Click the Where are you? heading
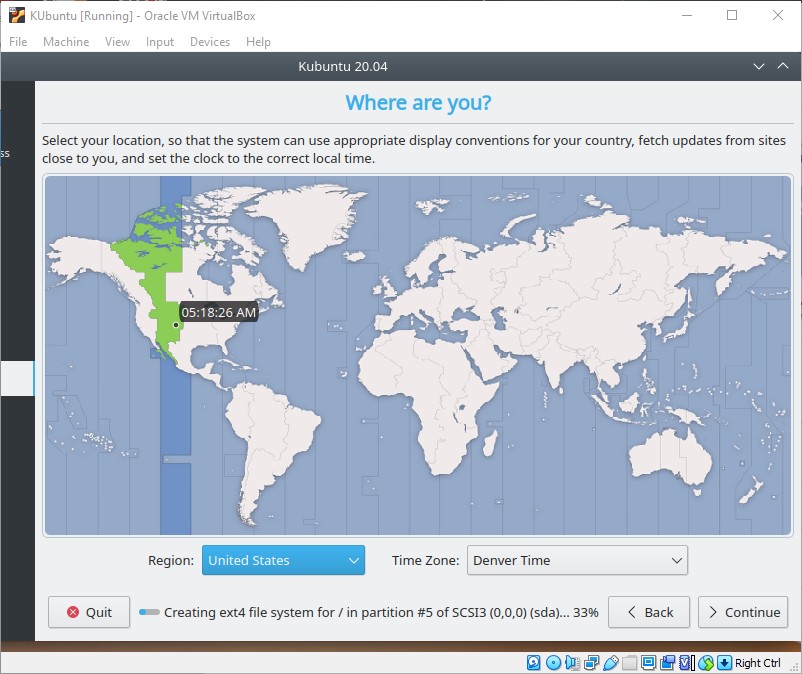Viewport: 802px width, 674px height. pos(418,103)
